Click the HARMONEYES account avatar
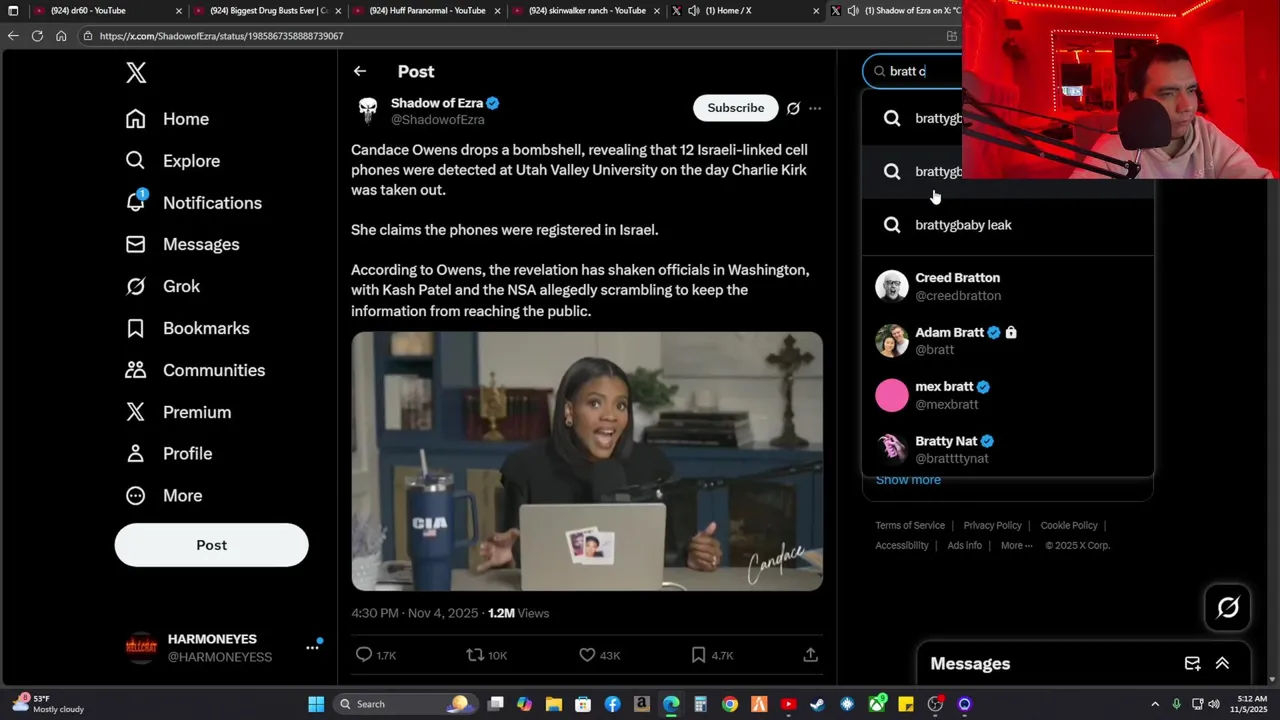Screen dimensions: 1280x720 (141, 648)
